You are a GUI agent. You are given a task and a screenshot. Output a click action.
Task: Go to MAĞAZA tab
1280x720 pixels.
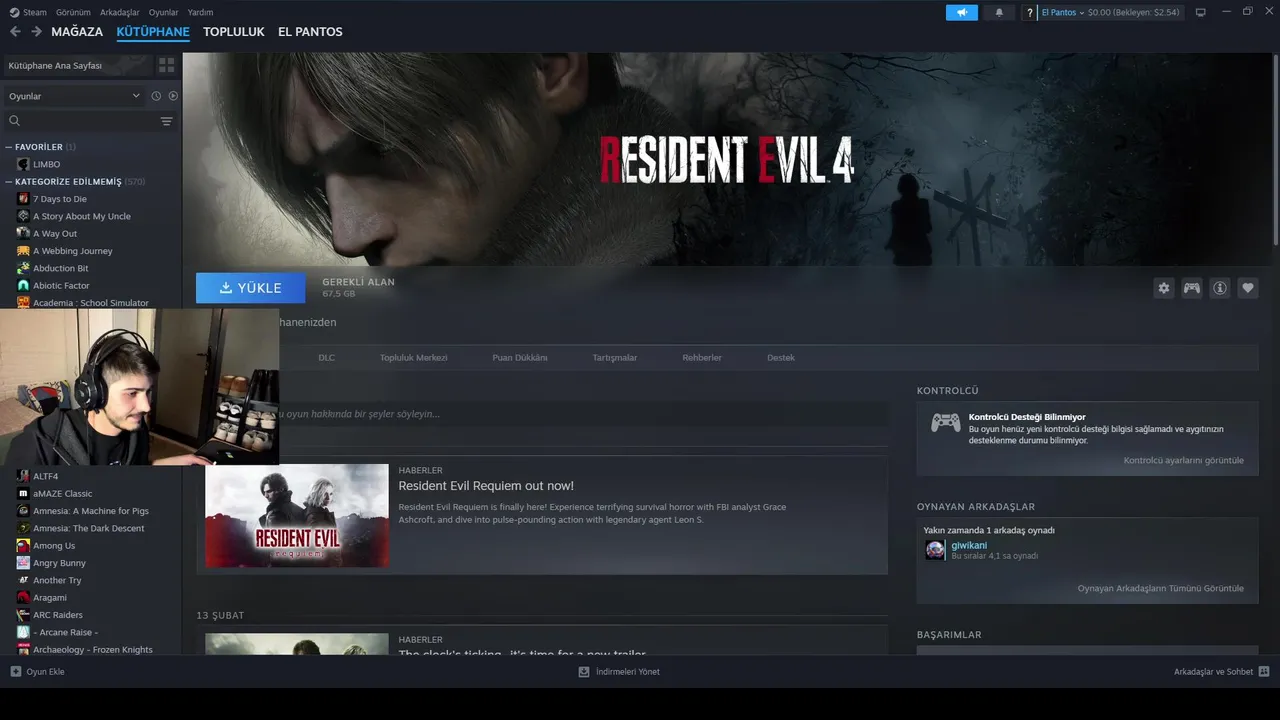click(x=77, y=32)
